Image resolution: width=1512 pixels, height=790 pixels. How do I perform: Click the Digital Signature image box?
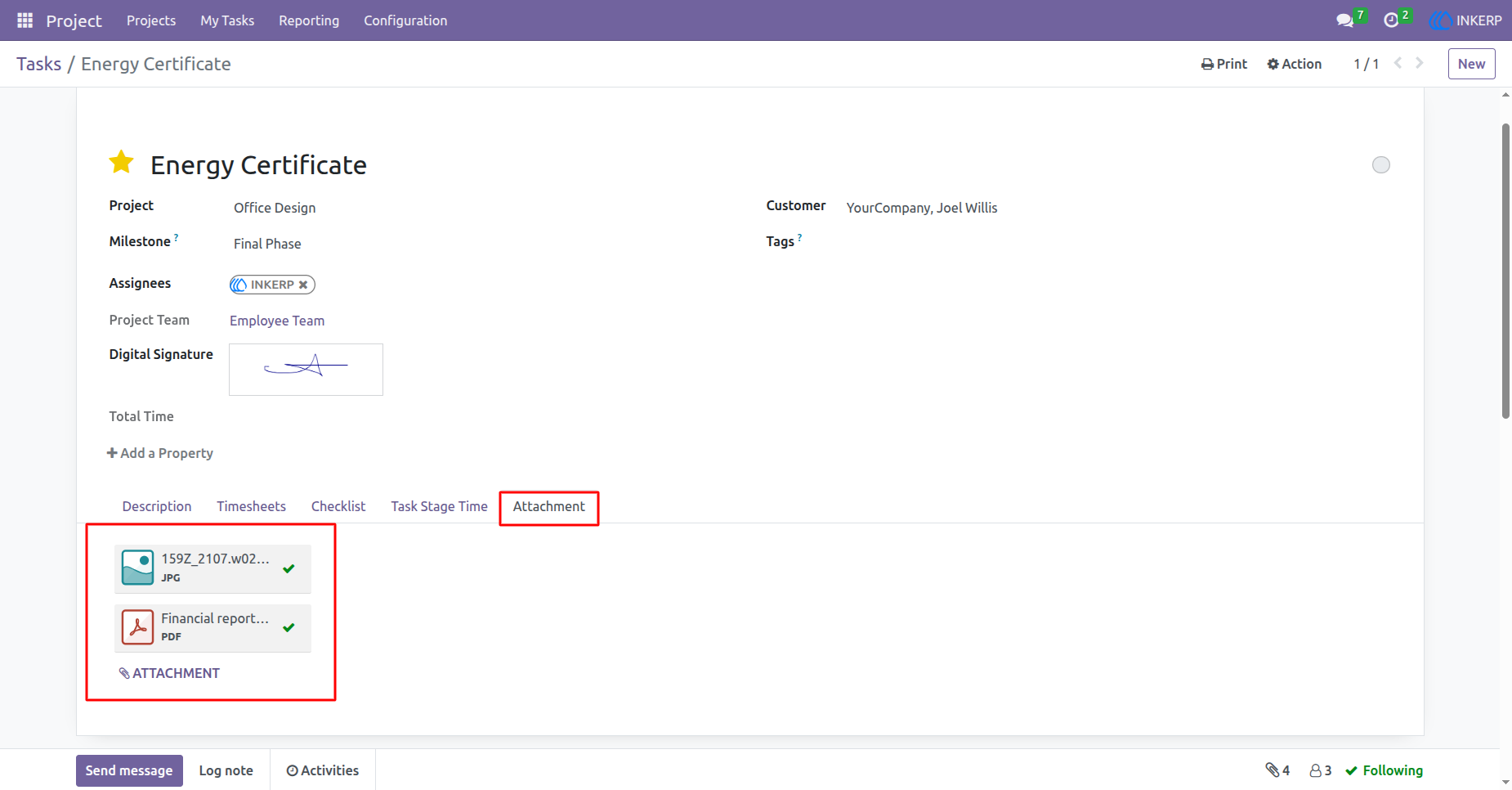click(306, 370)
